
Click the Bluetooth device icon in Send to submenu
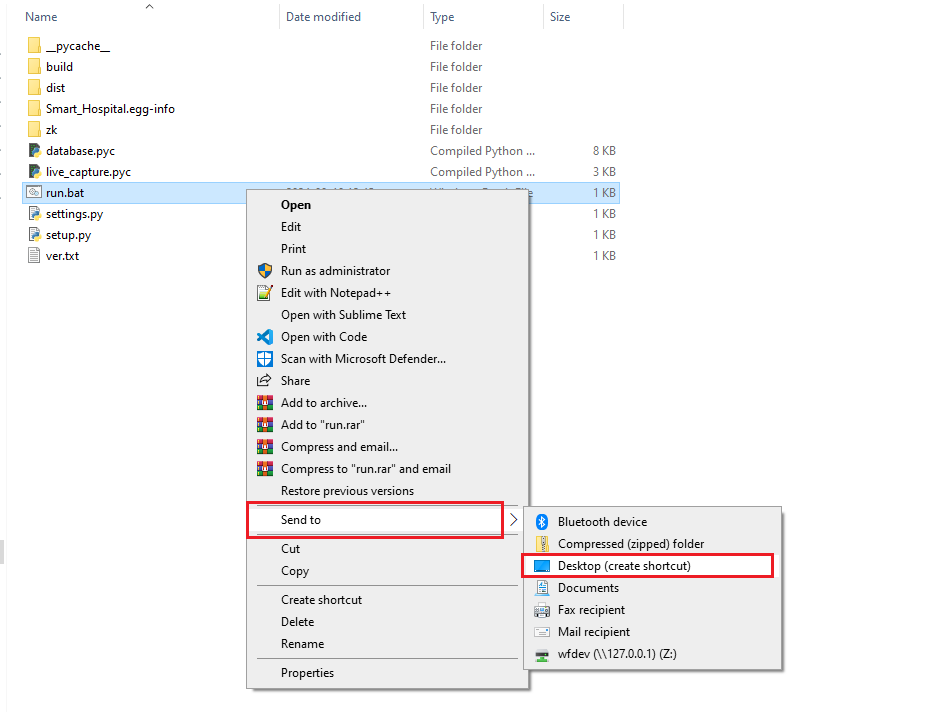coord(541,522)
